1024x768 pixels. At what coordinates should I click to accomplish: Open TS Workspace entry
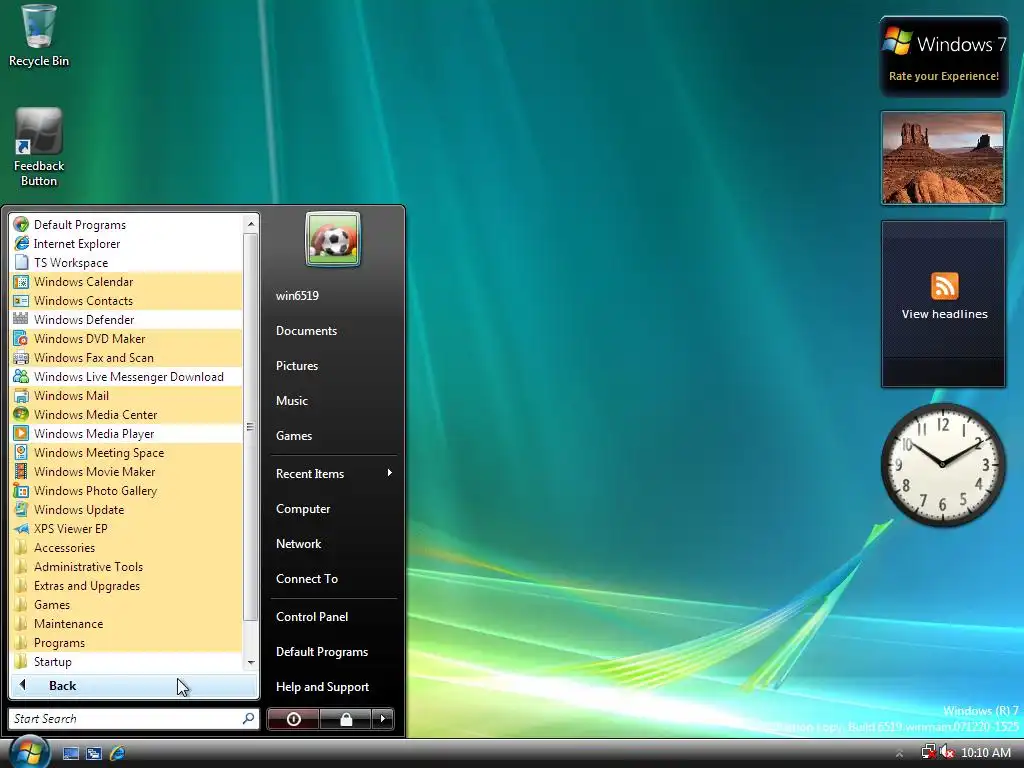[127, 263]
